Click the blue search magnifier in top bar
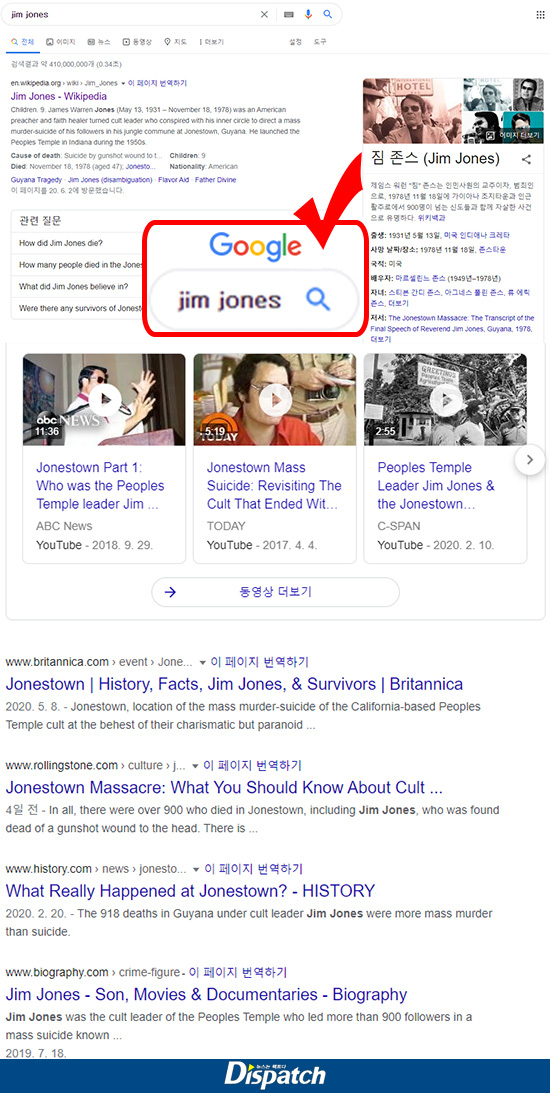550x1093 pixels. pyautogui.click(x=328, y=15)
